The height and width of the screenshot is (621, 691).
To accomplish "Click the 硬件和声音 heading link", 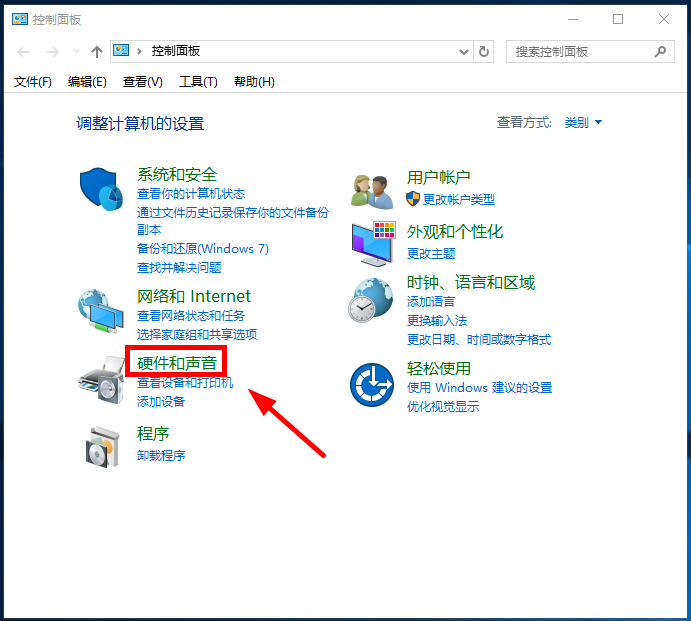I will 177,362.
